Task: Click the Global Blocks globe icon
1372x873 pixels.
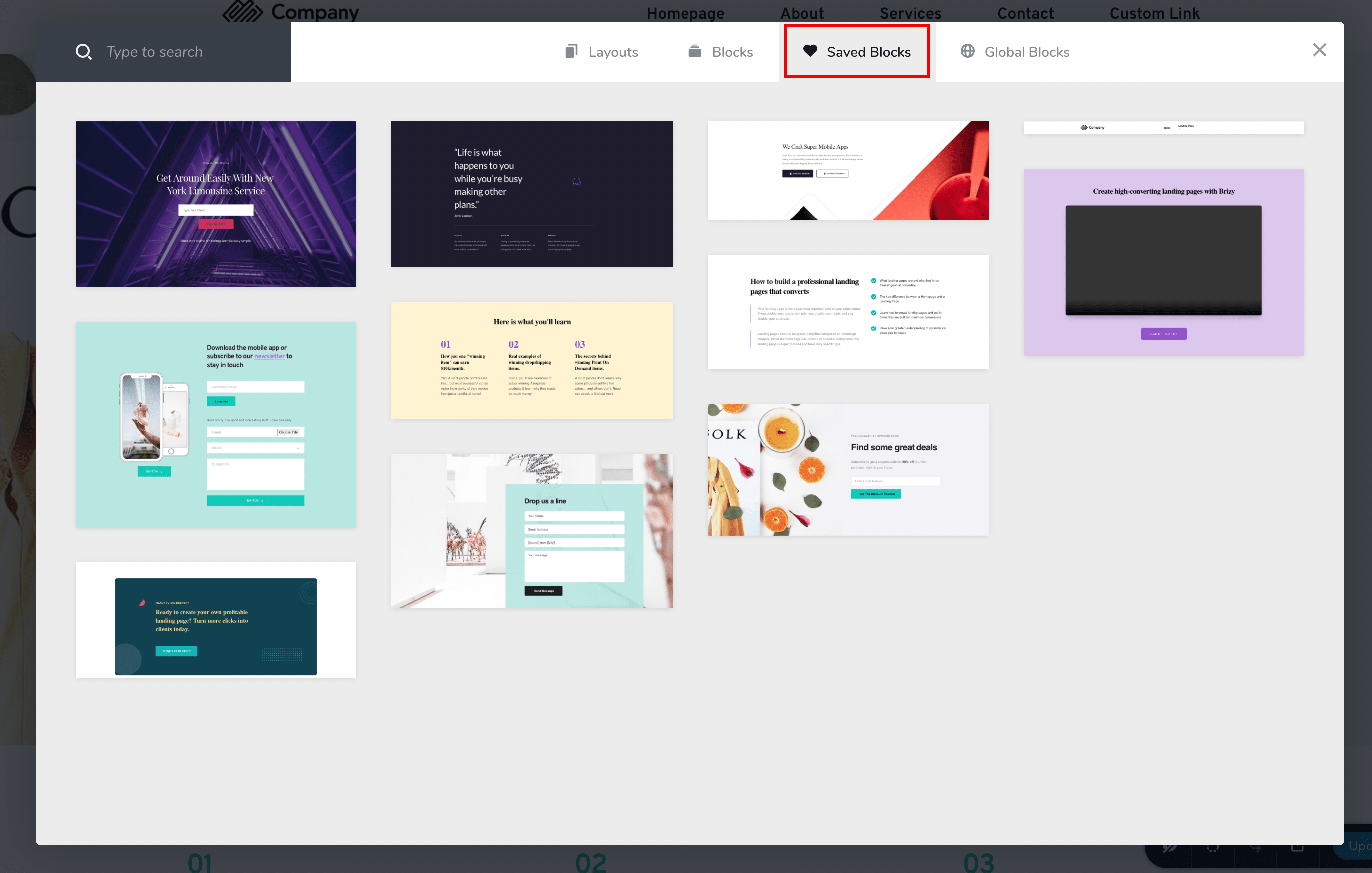Action: (x=967, y=51)
